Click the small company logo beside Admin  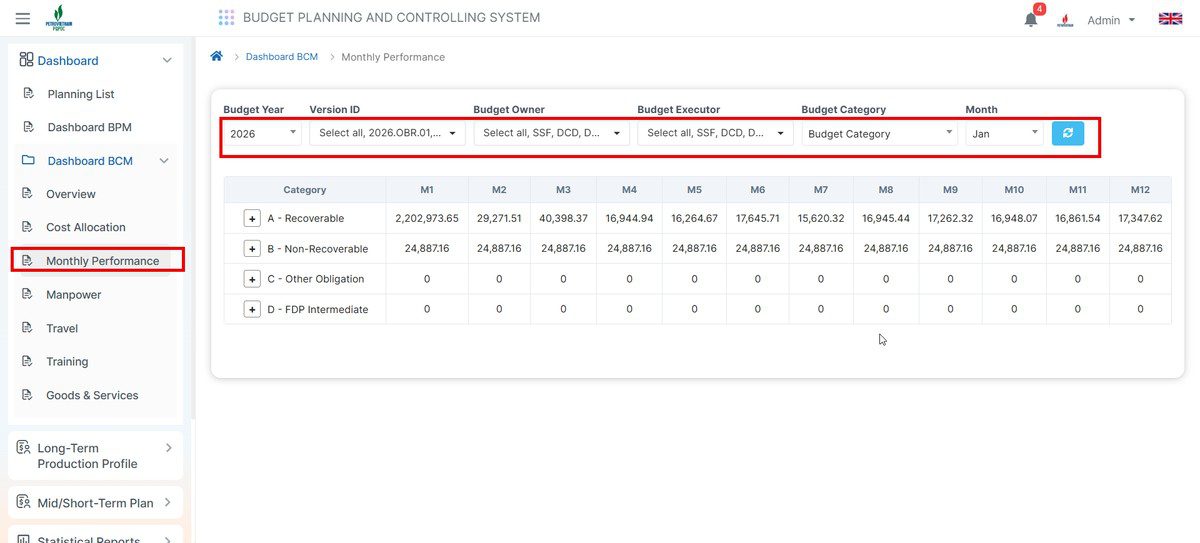click(x=1066, y=20)
